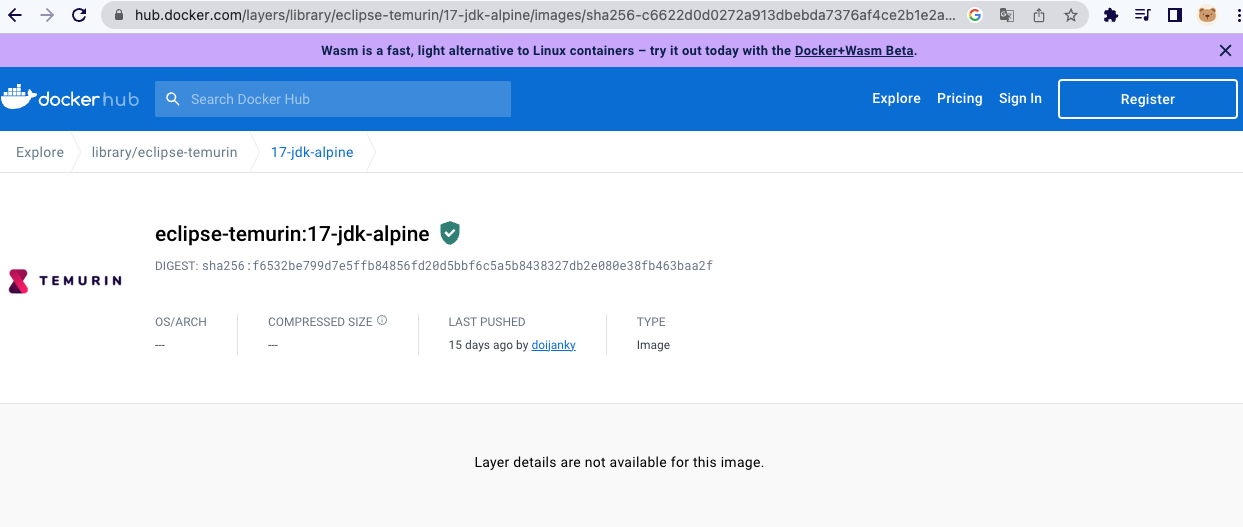This screenshot has width=1243, height=527.
Task: Click the Temurin logo image
Action: 65,281
